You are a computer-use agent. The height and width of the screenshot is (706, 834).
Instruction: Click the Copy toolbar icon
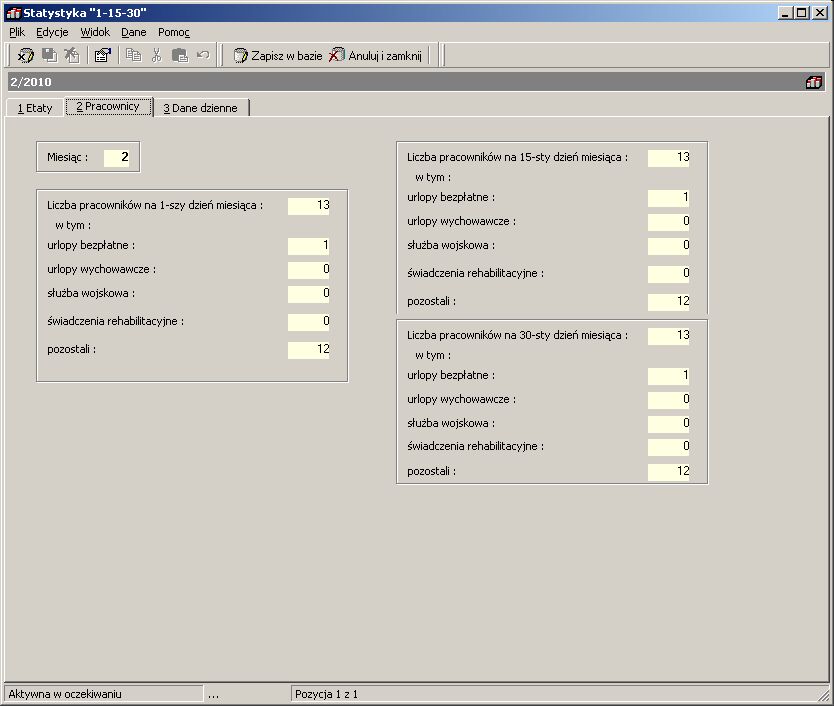pyautogui.click(x=134, y=55)
